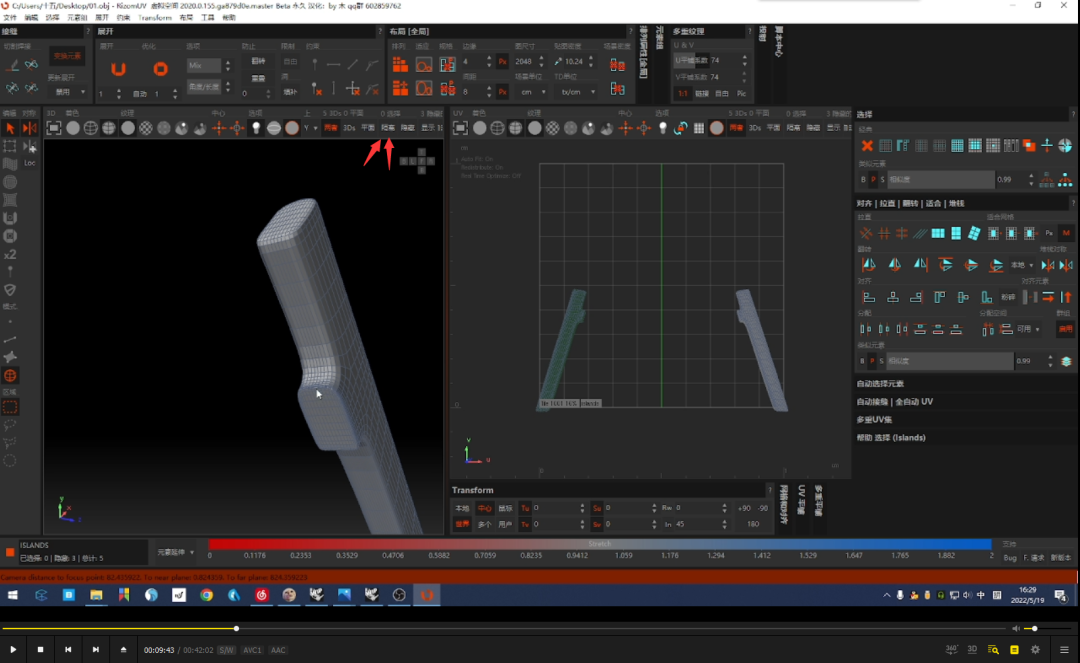Click the align-left icon in the alignment panel

[869, 297]
